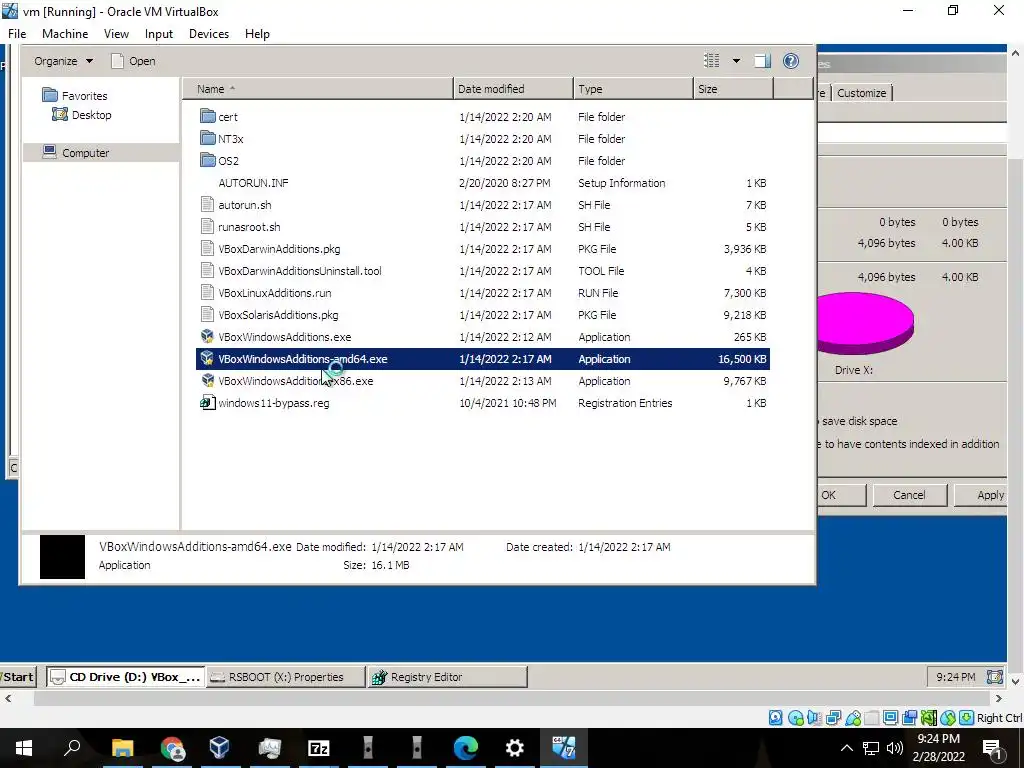Open Microsoft Edge from host taskbar
The width and height of the screenshot is (1024, 768).
pos(466,748)
